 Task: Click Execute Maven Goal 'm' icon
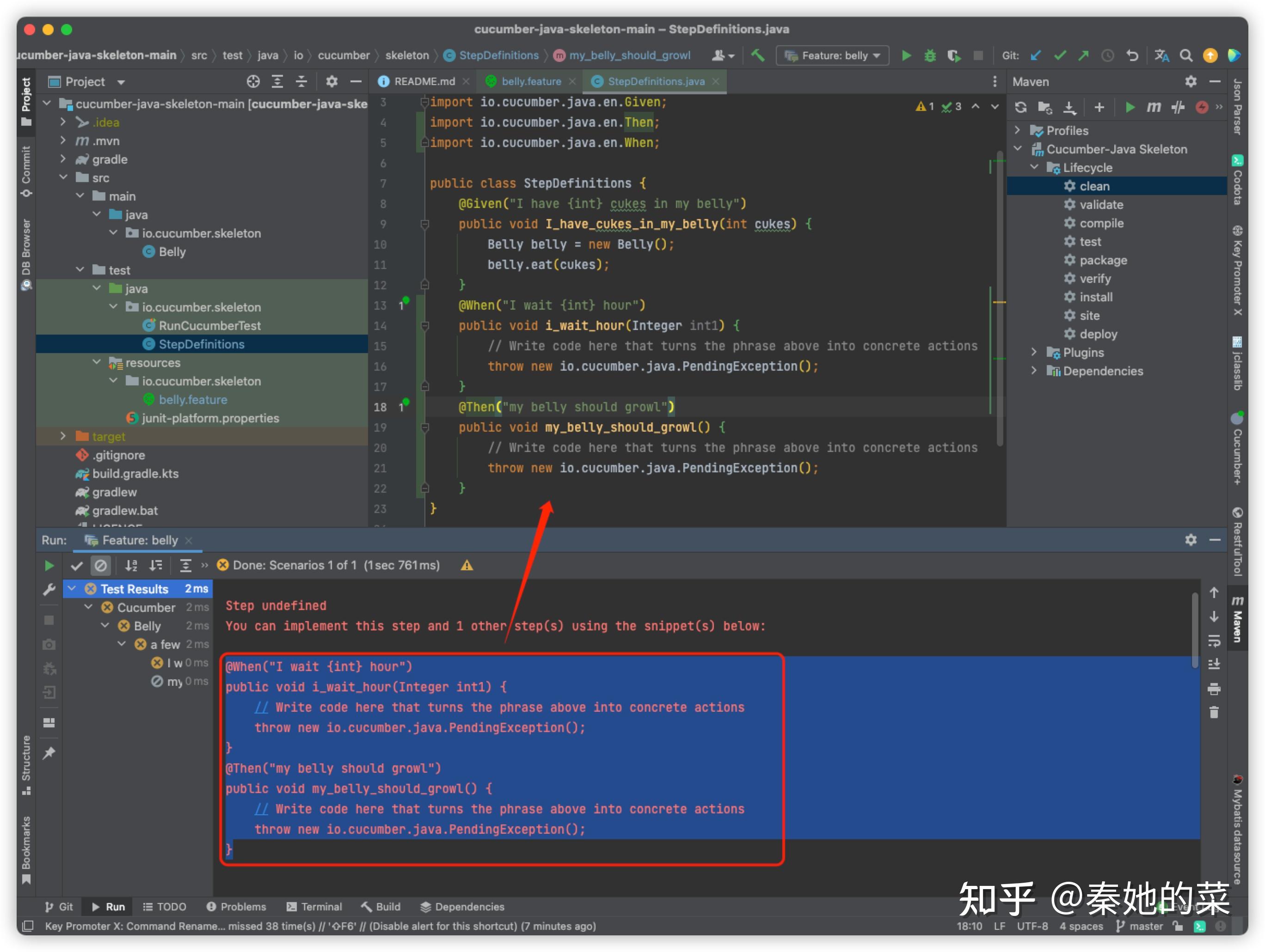pos(1154,107)
